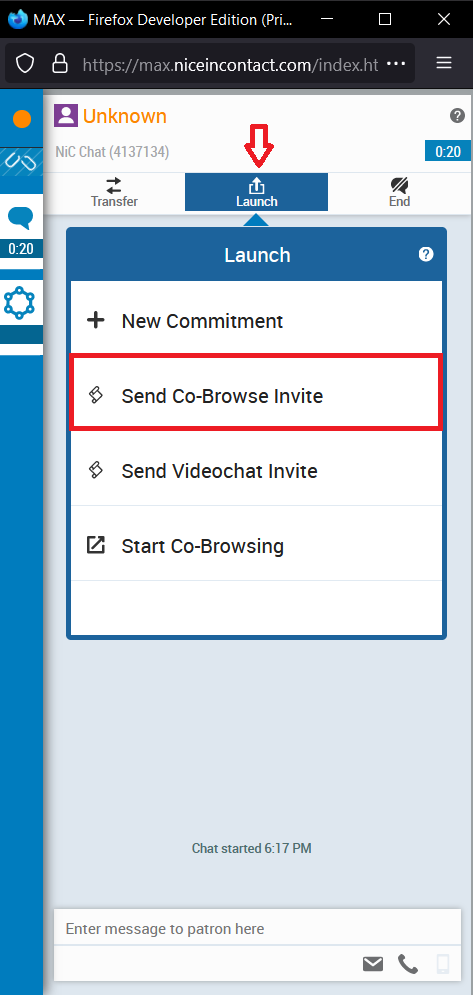
Task: Click the phone call icon
Action: [x=408, y=965]
